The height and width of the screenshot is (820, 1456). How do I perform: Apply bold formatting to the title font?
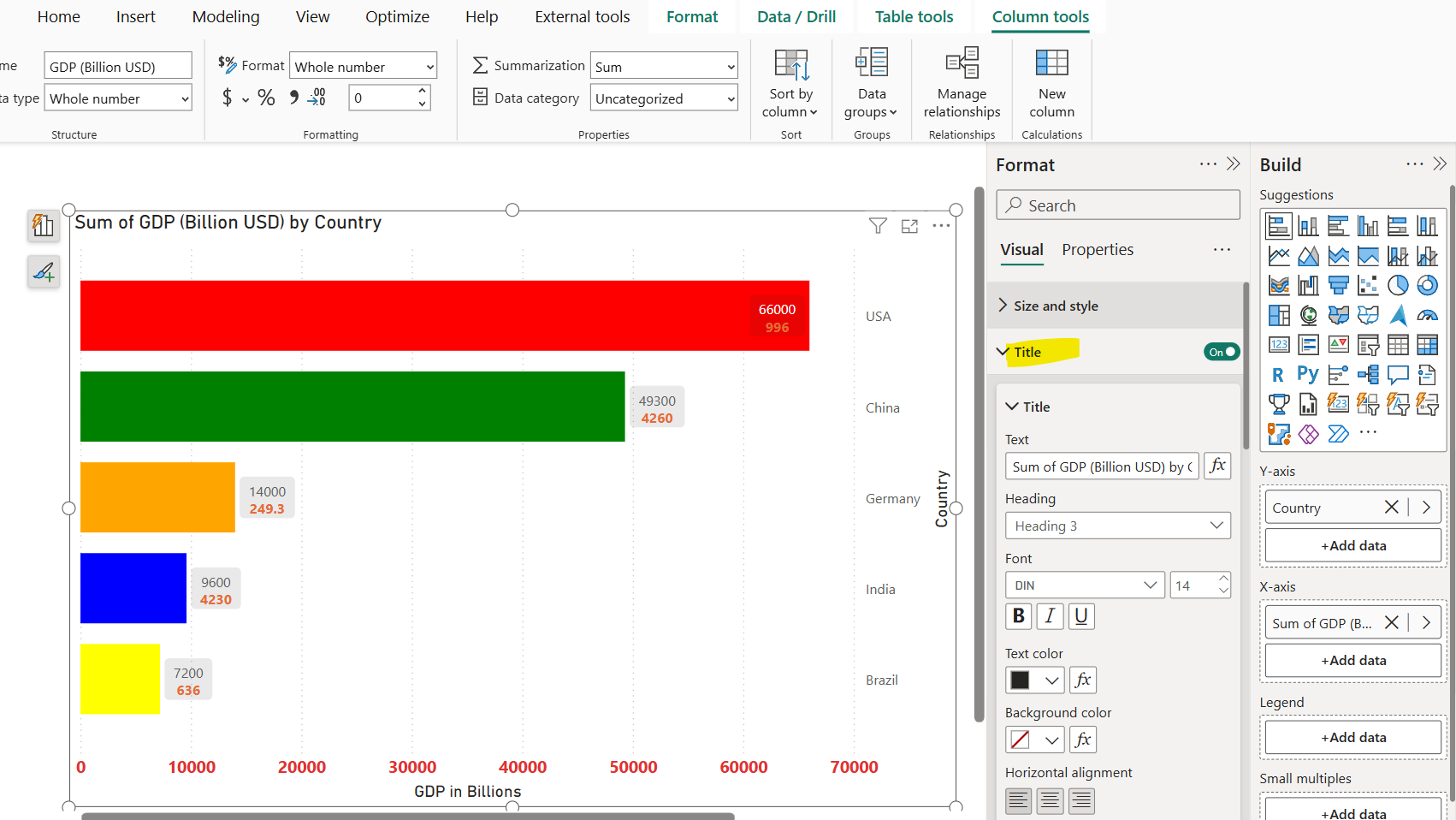[x=1018, y=615]
